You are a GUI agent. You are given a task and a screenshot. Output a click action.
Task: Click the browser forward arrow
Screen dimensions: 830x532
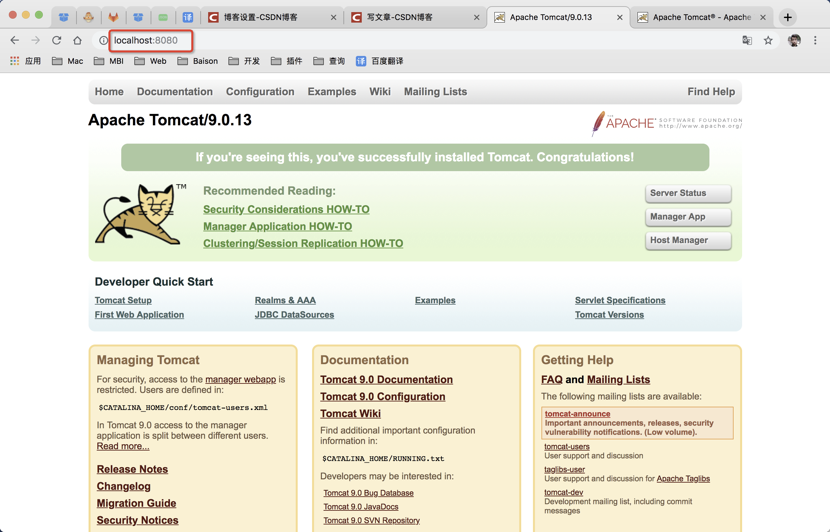click(35, 40)
